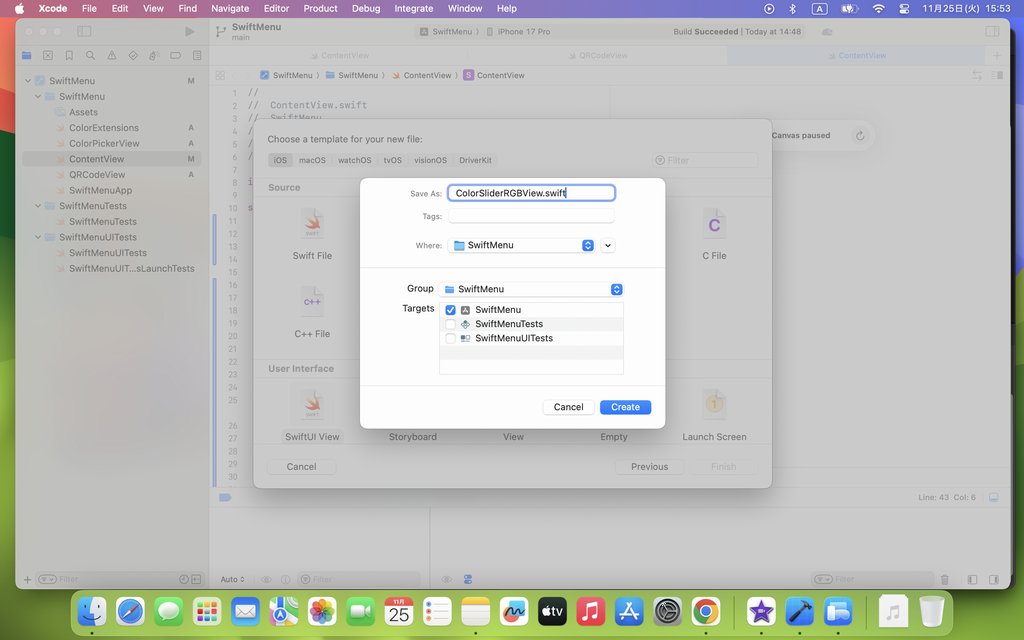The height and width of the screenshot is (640, 1024).
Task: Select the C++ File template icon
Action: (312, 302)
